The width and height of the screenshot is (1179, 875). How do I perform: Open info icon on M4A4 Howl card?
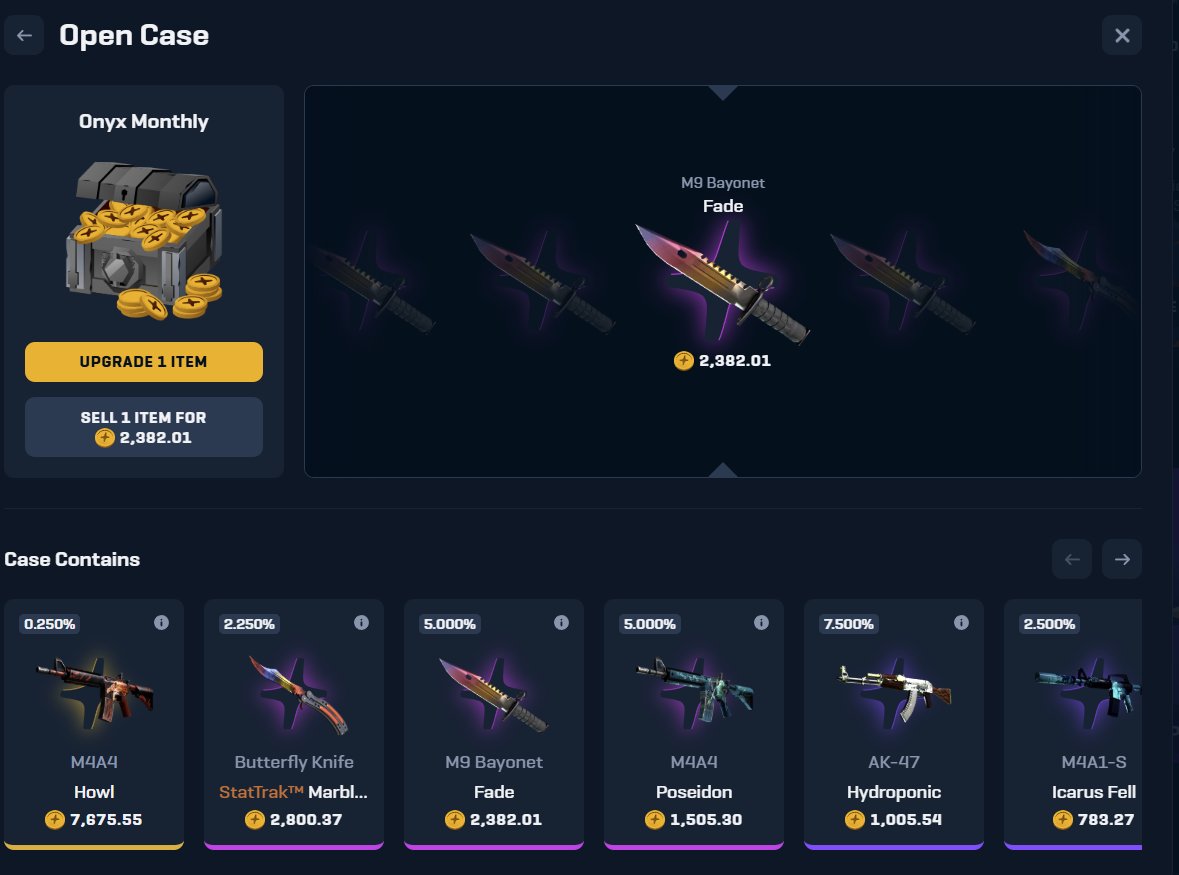tap(162, 622)
